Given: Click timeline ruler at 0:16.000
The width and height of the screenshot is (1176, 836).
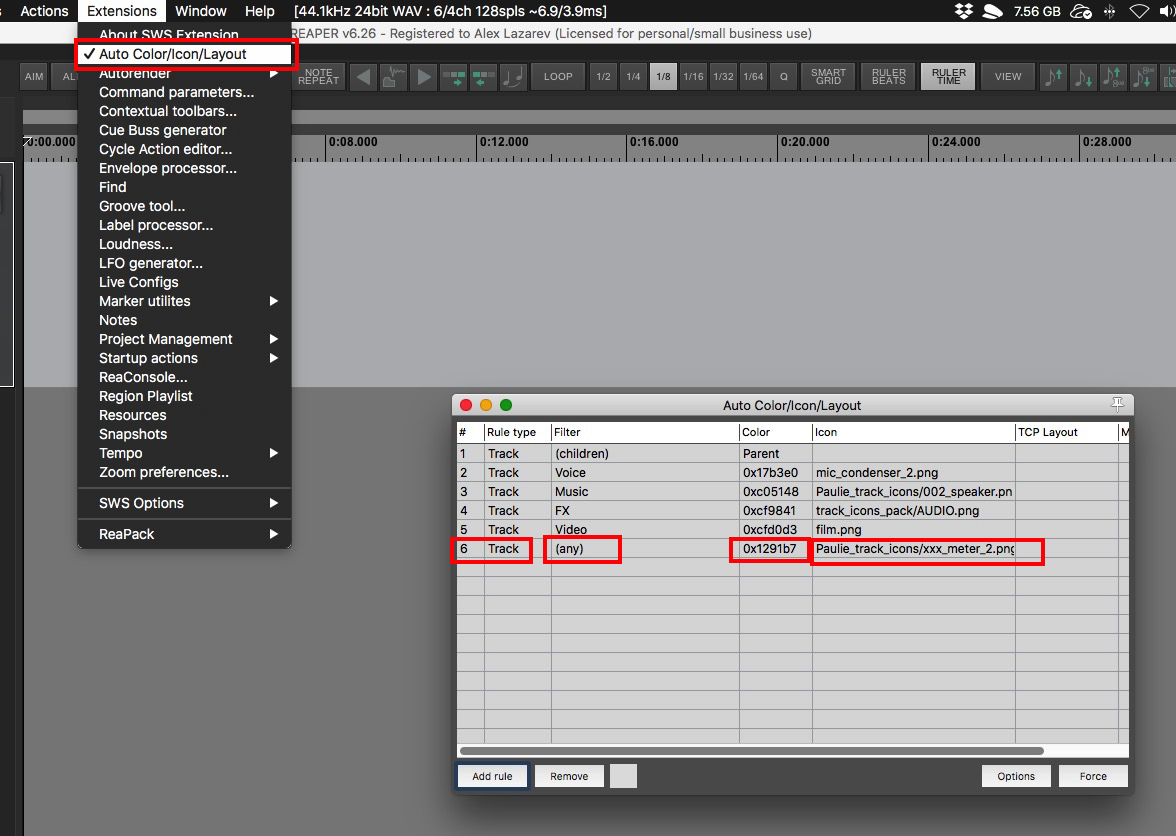Looking at the screenshot, I should pyautogui.click(x=654, y=142).
